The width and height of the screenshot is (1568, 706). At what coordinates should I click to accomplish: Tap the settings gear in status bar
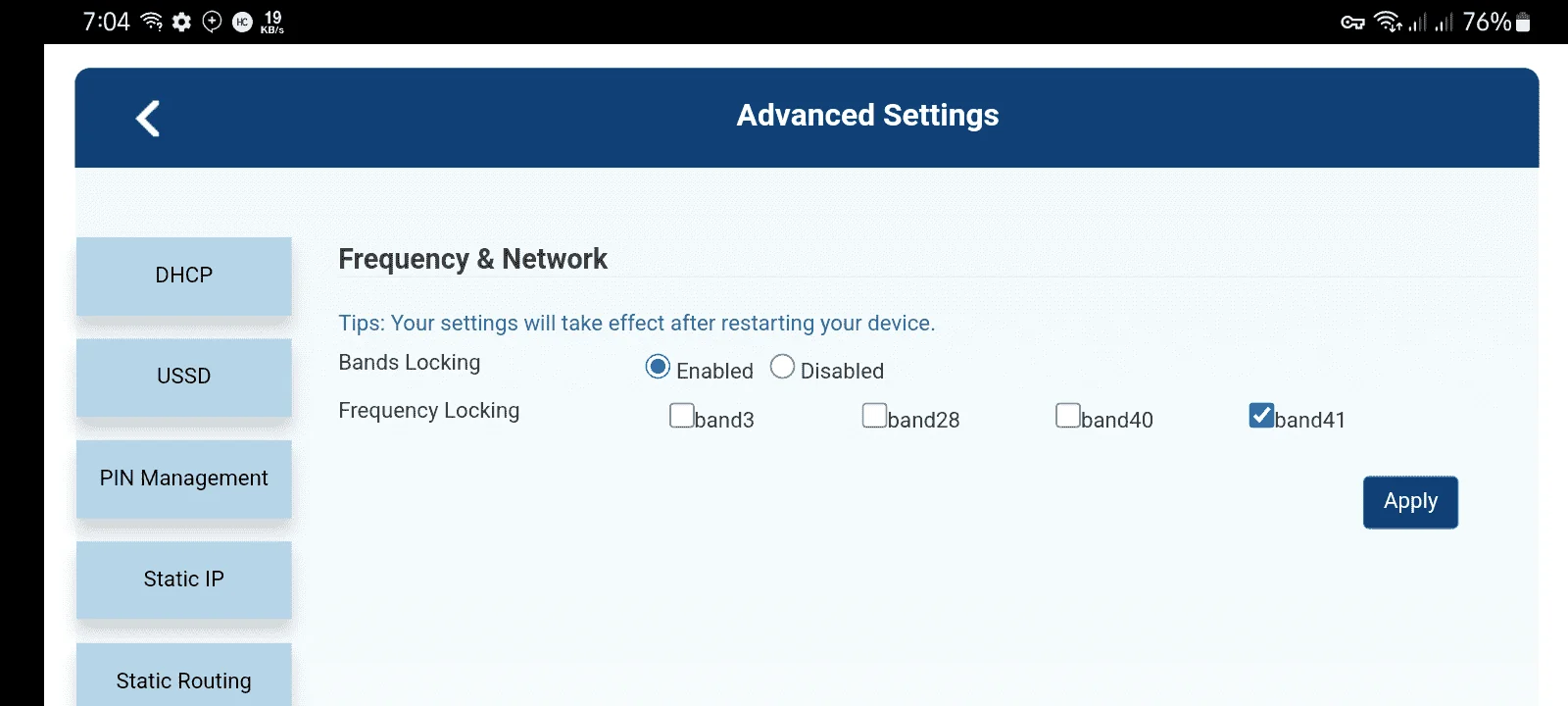coord(181,22)
